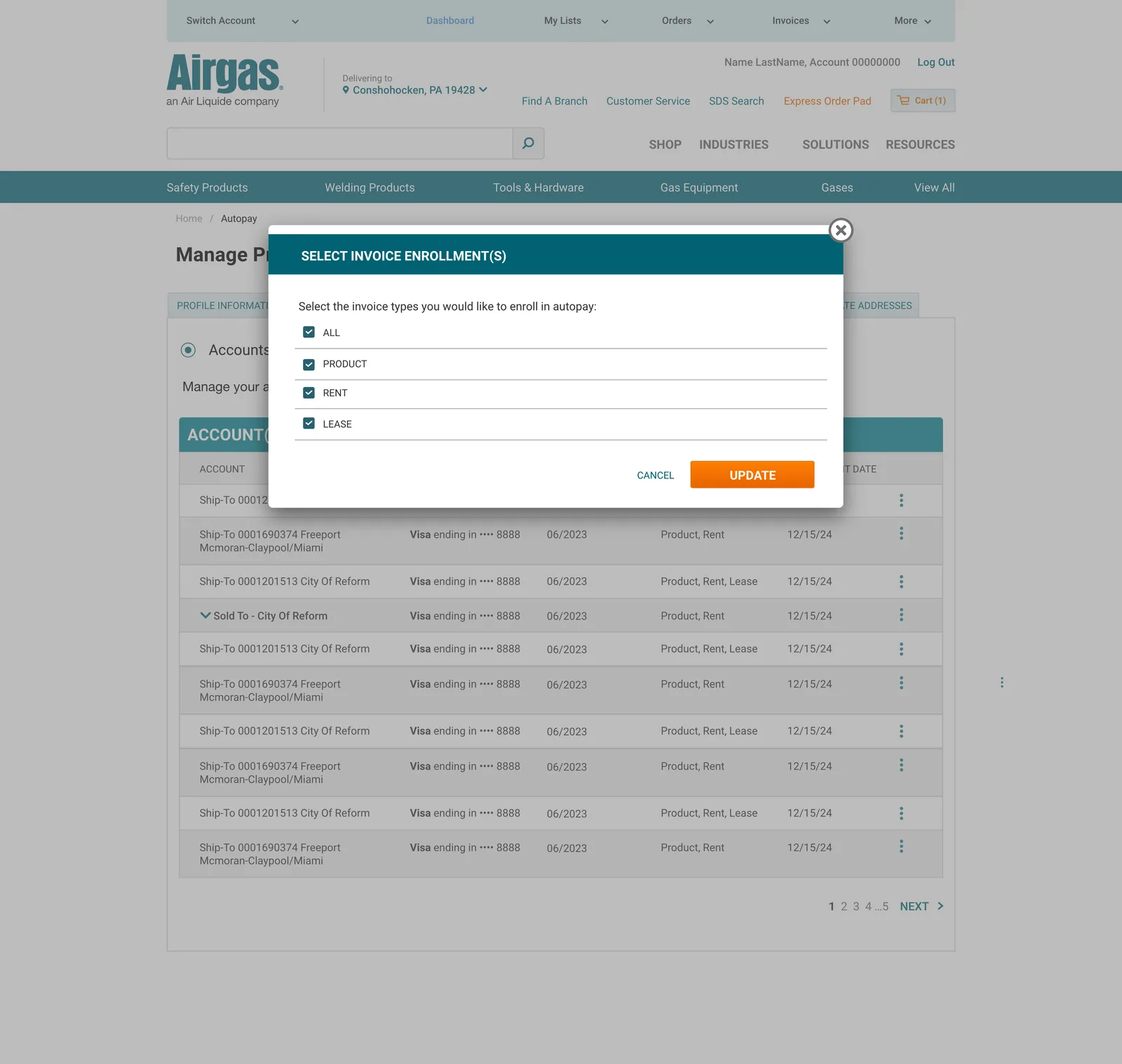Open the More dropdown
This screenshot has width=1122, height=1064.
tap(913, 21)
